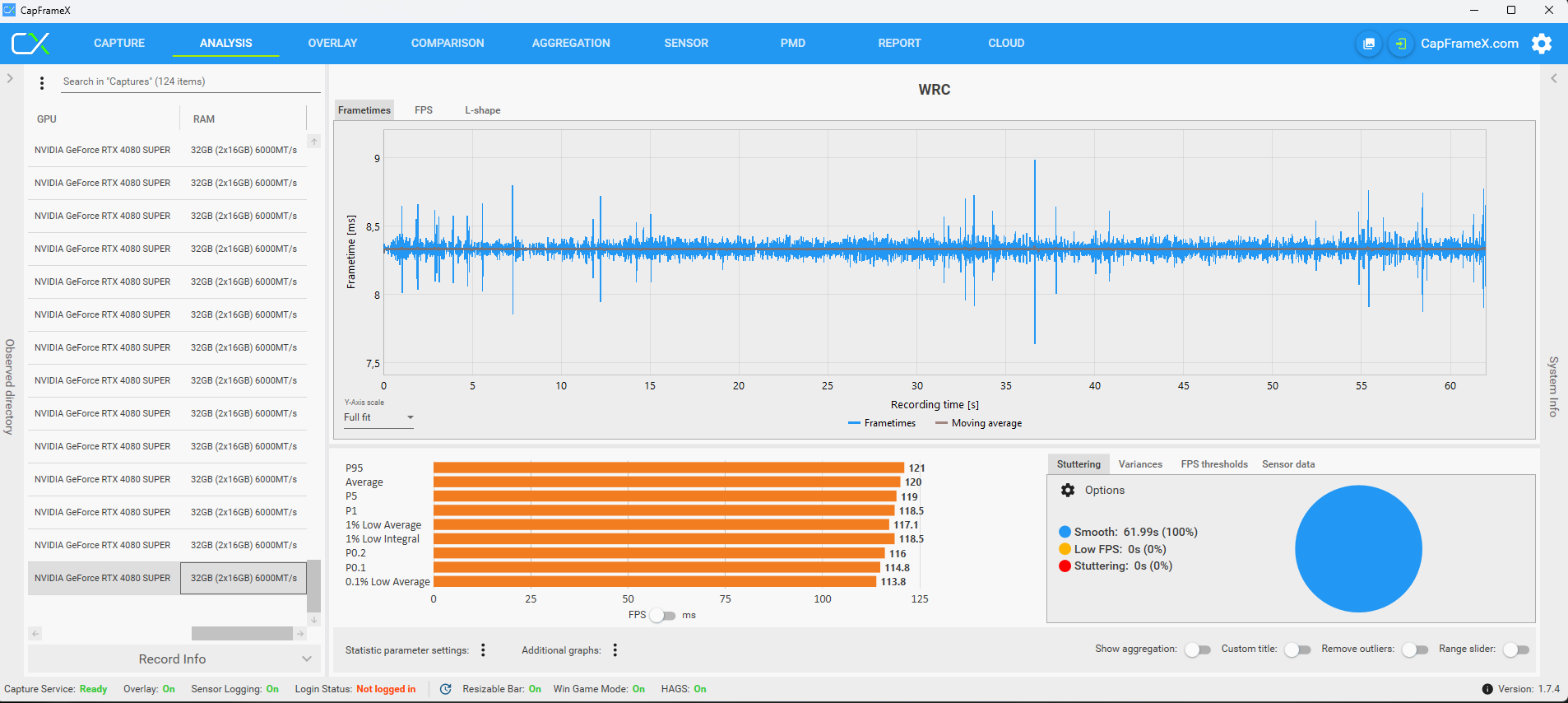This screenshot has height=703, width=1568.
Task: Expand the Record Info panel
Action: click(x=173, y=659)
